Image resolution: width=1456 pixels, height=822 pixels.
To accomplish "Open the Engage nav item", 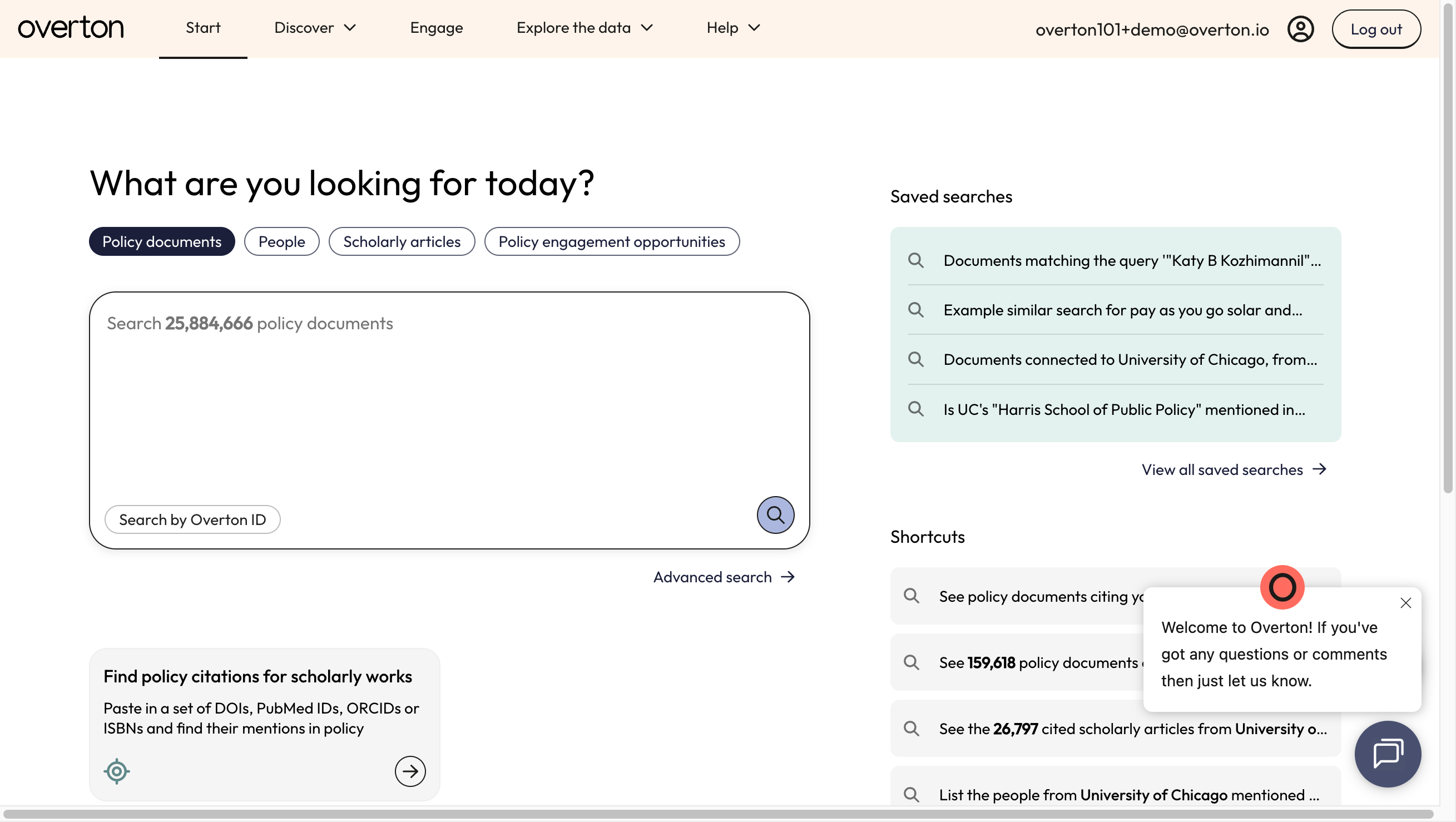I will 437,28.
